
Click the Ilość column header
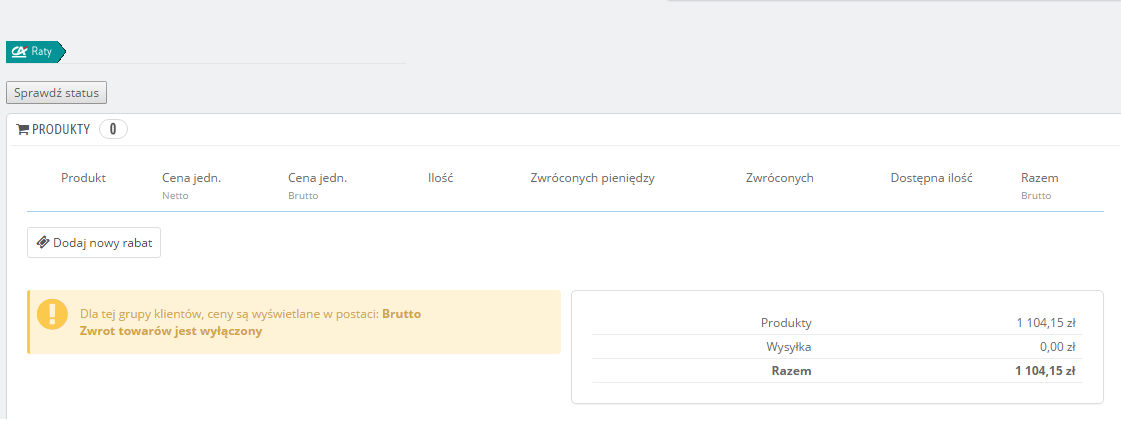[440, 178]
